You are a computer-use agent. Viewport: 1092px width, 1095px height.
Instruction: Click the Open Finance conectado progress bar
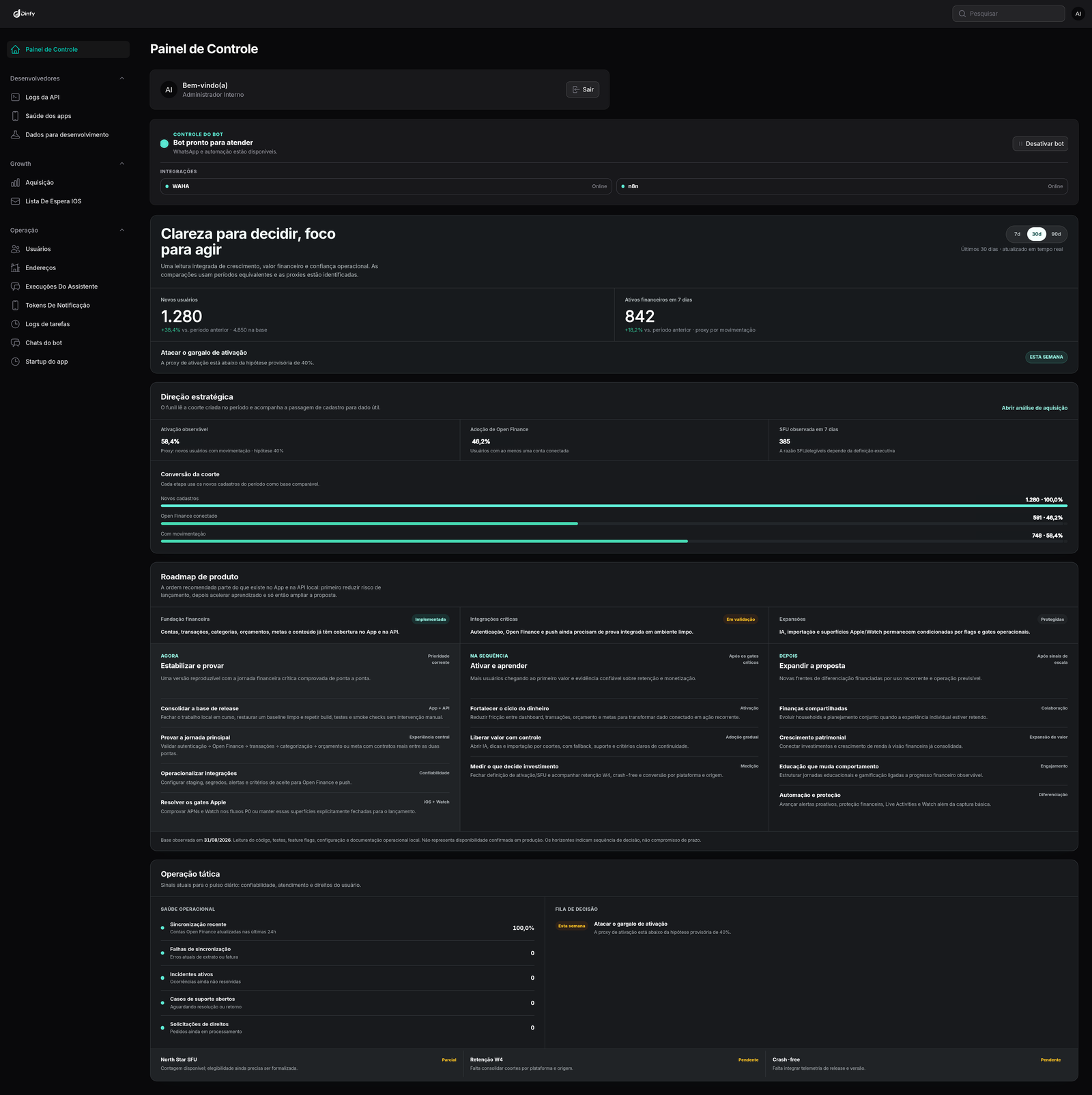[x=614, y=523]
